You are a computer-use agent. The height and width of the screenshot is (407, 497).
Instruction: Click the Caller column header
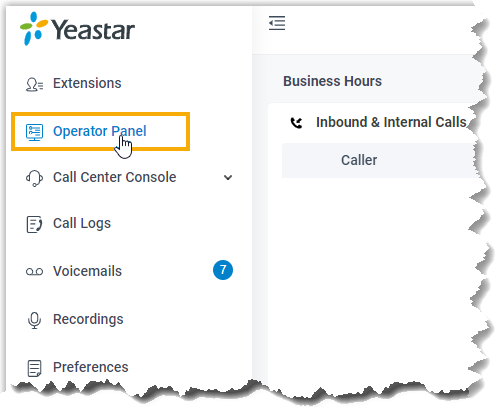[x=359, y=160]
